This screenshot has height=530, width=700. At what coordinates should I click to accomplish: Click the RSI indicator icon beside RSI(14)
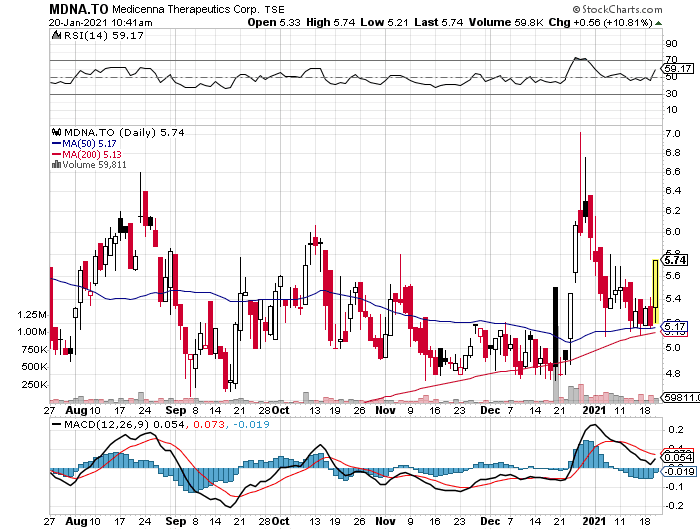(x=57, y=35)
